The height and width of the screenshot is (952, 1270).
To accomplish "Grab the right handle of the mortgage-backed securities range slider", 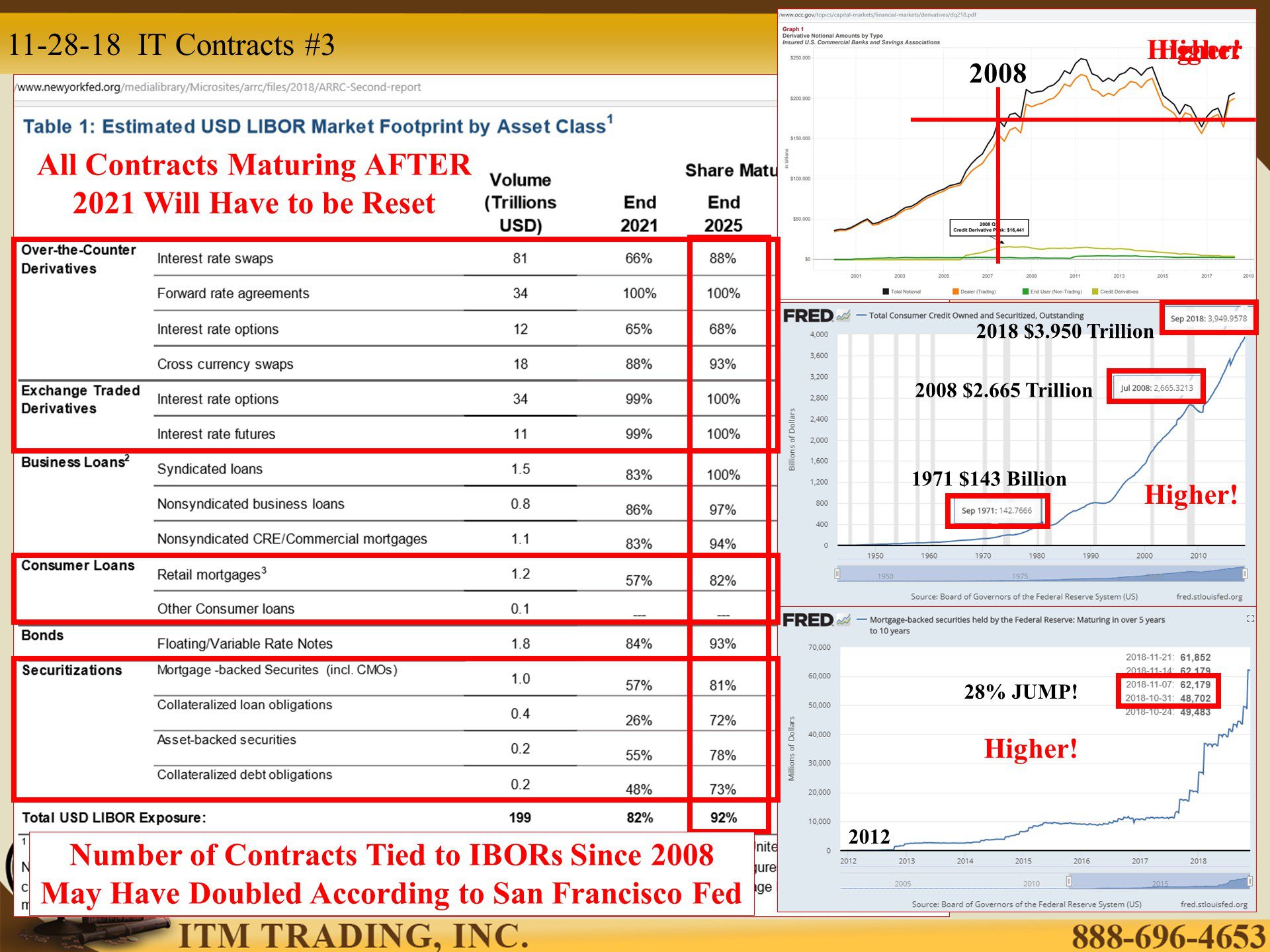I will point(1249,881).
